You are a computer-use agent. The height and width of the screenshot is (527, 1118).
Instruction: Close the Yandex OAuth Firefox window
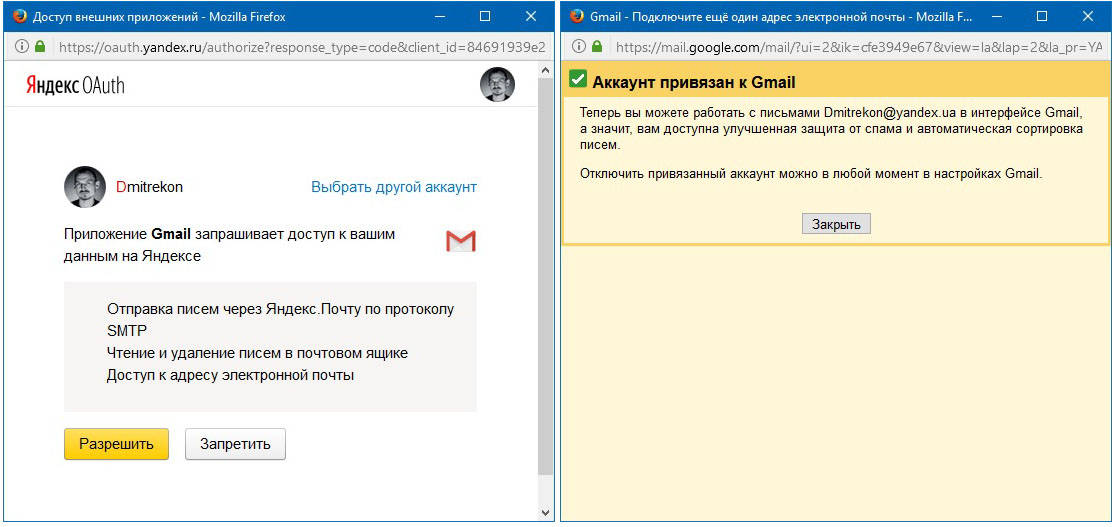(530, 16)
